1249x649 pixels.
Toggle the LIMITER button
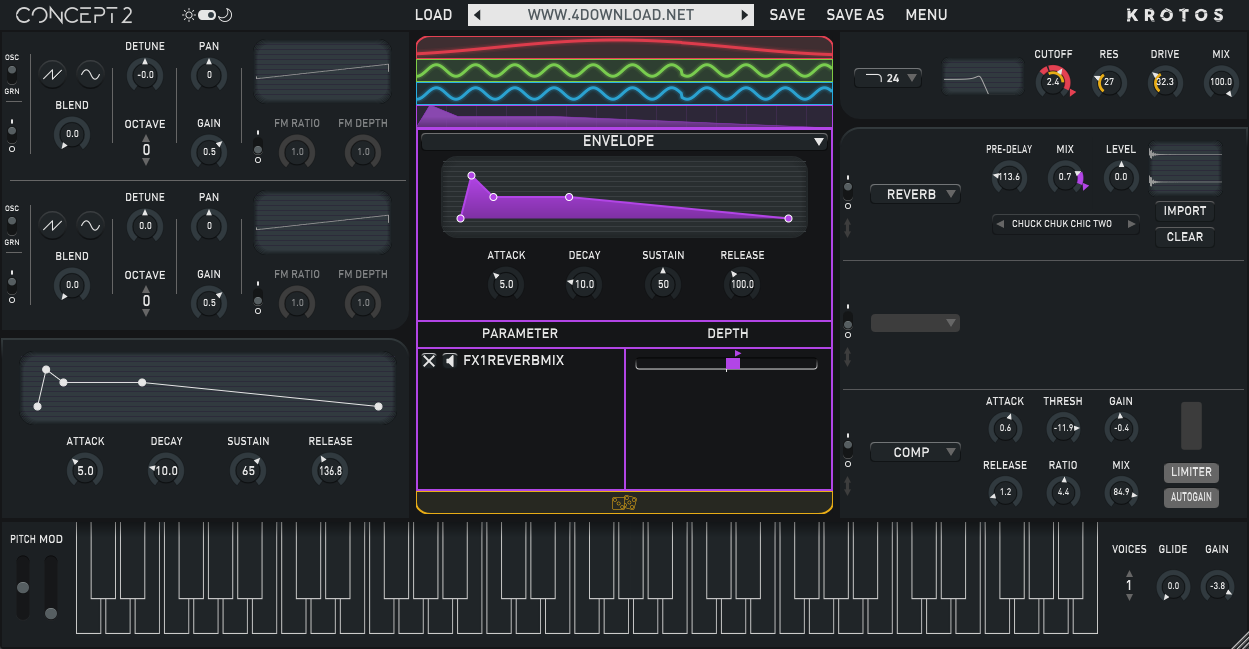click(x=1191, y=472)
